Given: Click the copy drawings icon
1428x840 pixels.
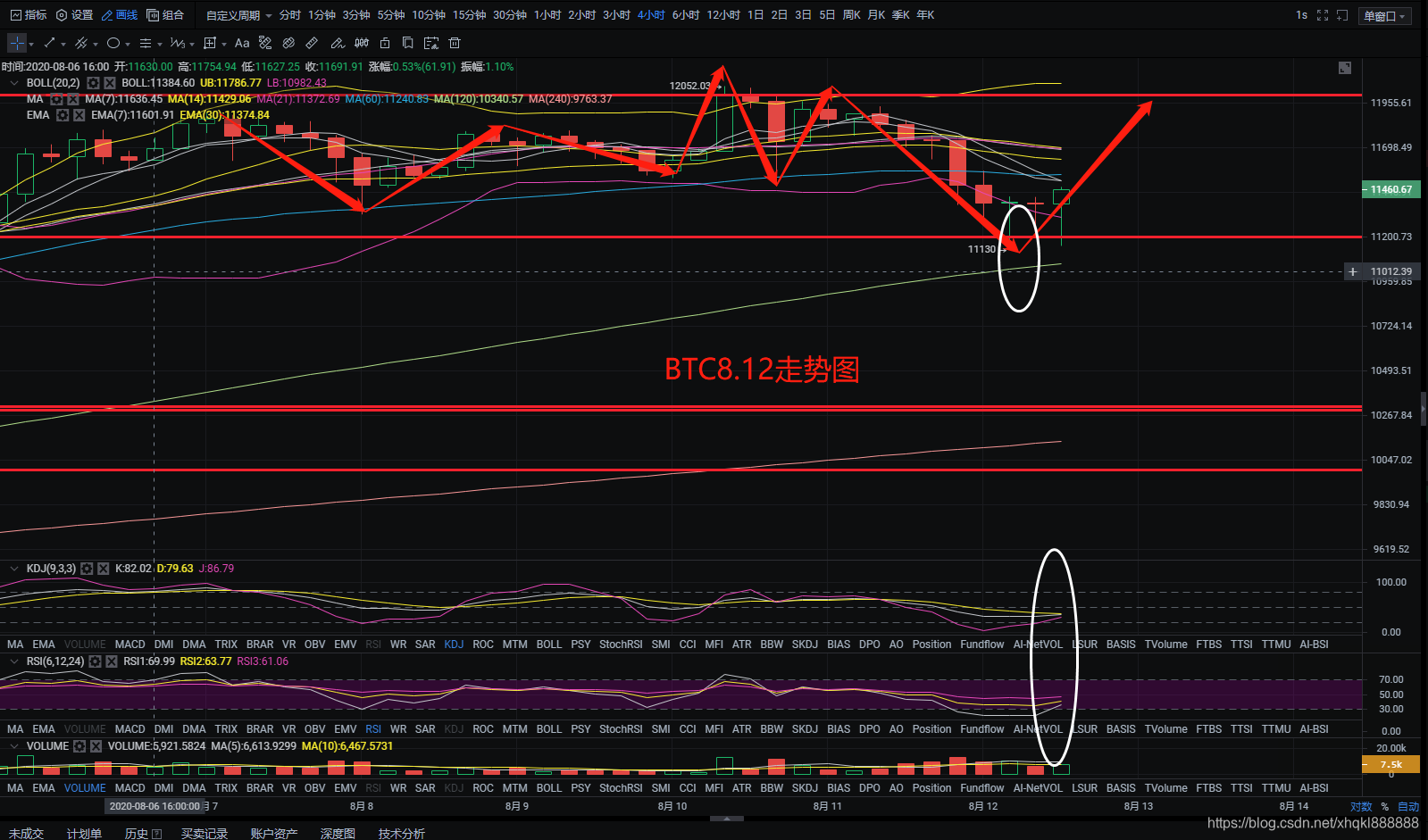Looking at the screenshot, I should [x=408, y=43].
